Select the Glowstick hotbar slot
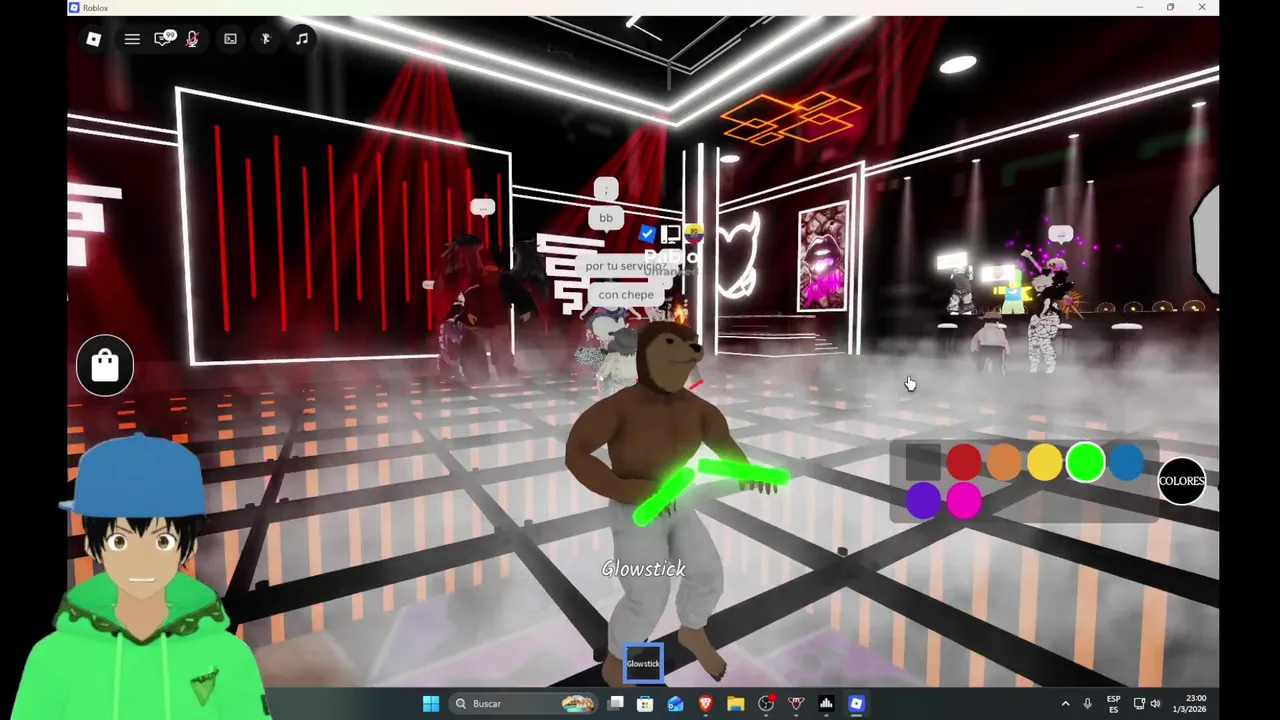Image resolution: width=1280 pixels, height=720 pixels. point(643,664)
